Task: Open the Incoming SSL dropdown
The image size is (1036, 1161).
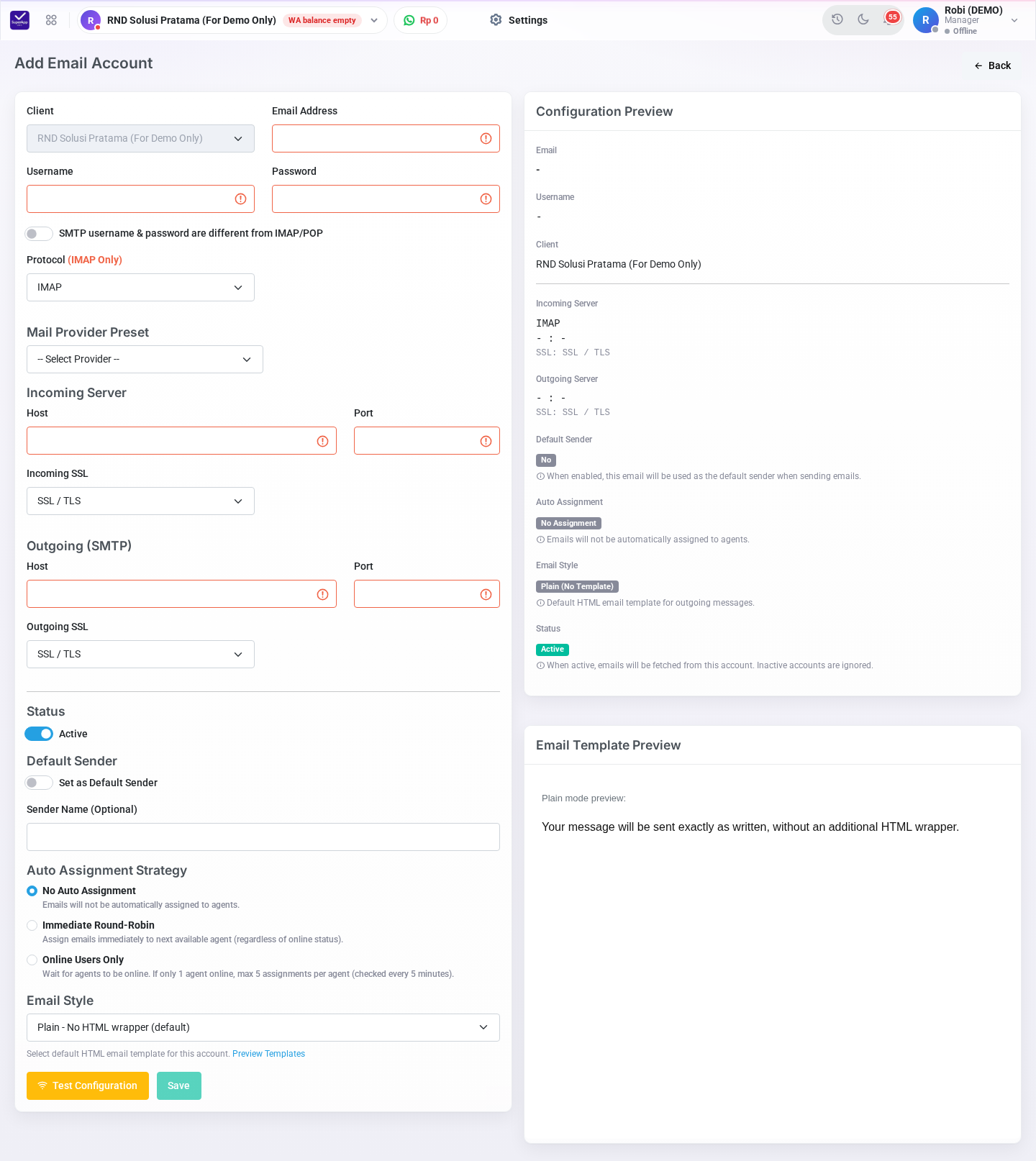Action: coord(140,501)
